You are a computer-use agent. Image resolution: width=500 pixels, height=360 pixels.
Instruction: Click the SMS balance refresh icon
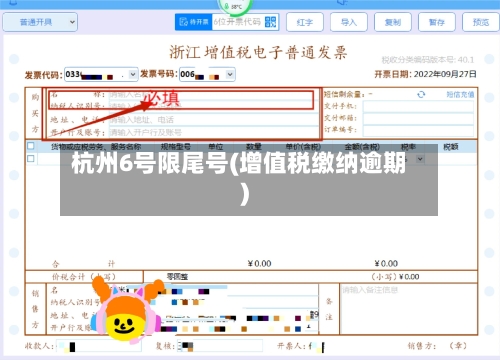pos(421,95)
